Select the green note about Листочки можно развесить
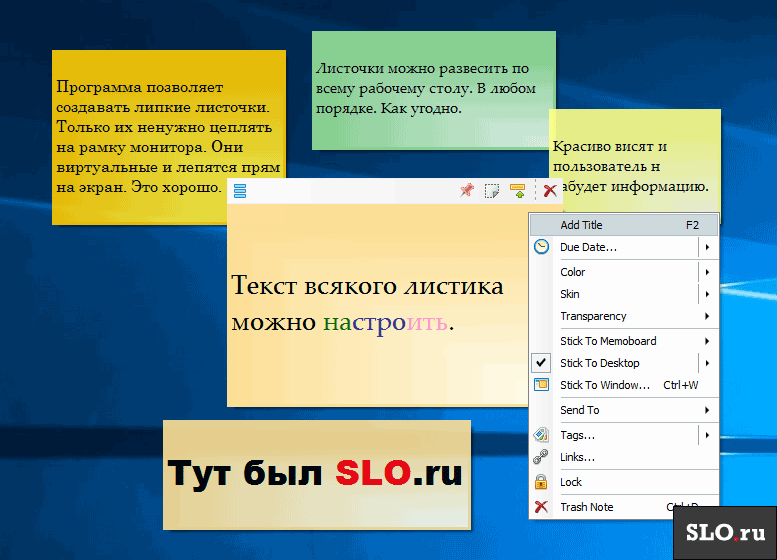The height and width of the screenshot is (560, 777). pyautogui.click(x=434, y=90)
